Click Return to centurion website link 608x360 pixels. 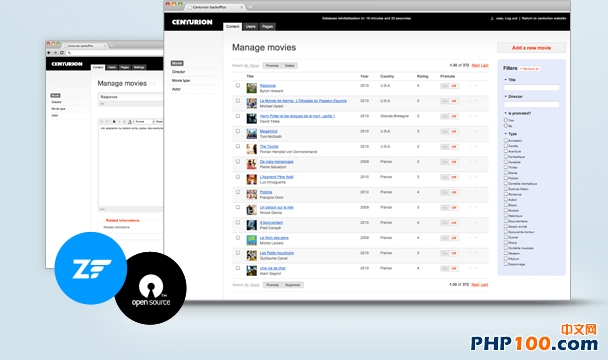click(544, 18)
